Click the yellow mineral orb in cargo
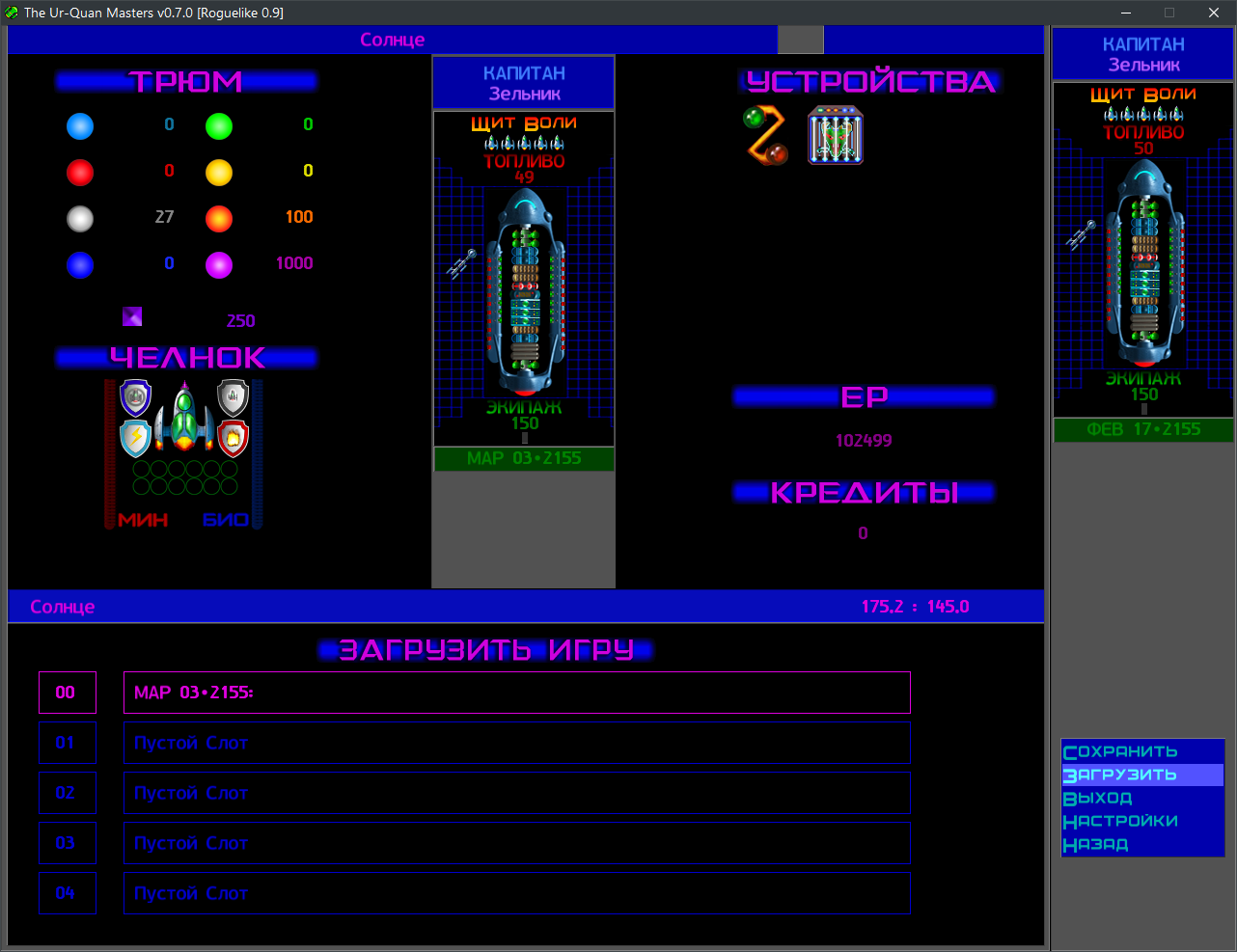The height and width of the screenshot is (952, 1237). pos(219,173)
